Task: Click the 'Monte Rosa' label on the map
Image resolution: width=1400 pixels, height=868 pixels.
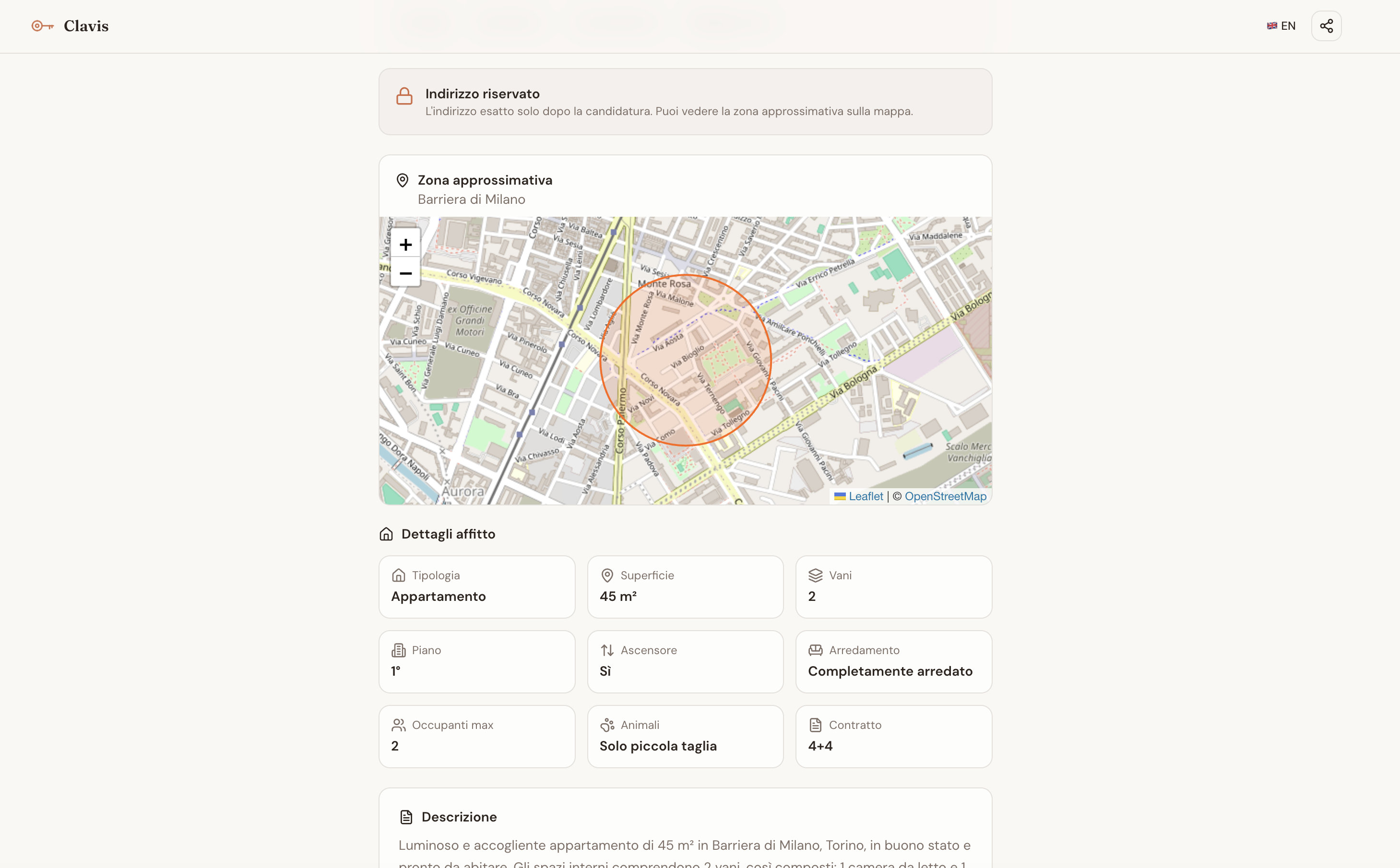Action: pos(664,283)
